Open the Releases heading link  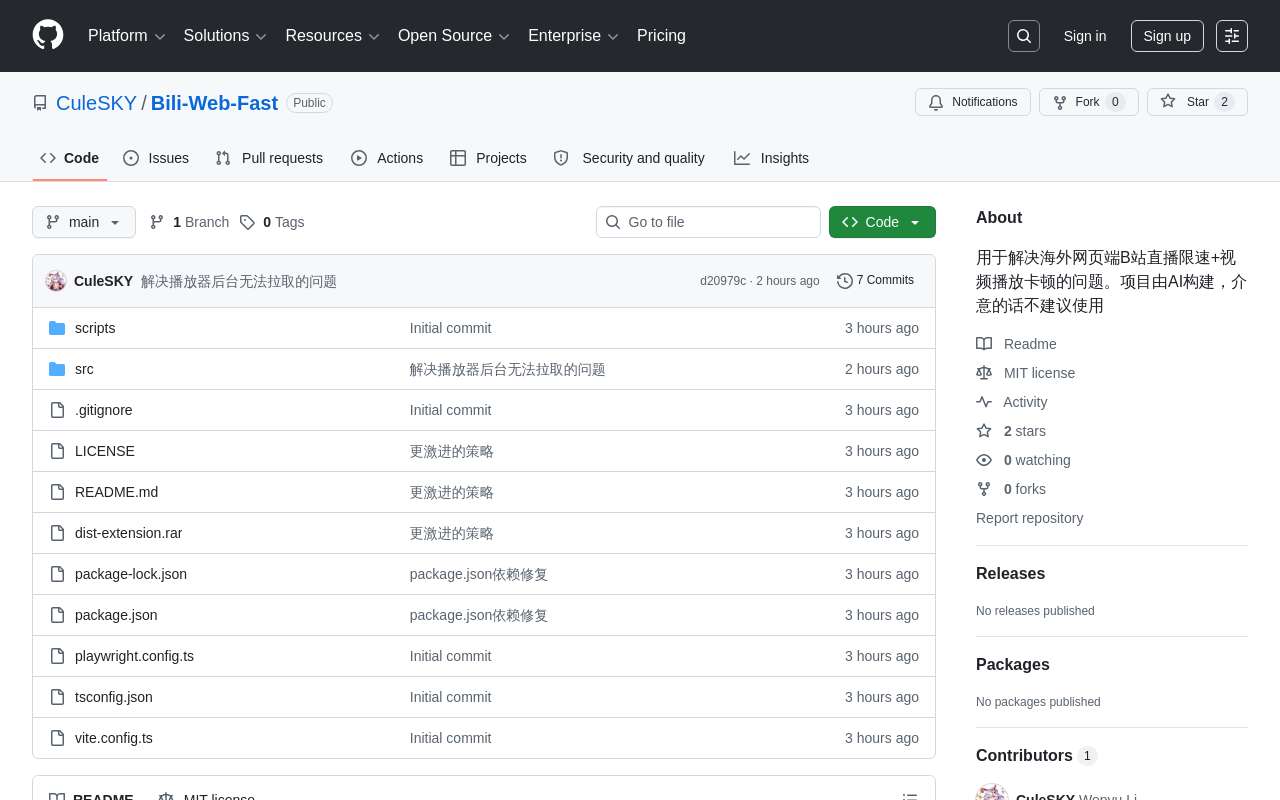[x=1010, y=574]
